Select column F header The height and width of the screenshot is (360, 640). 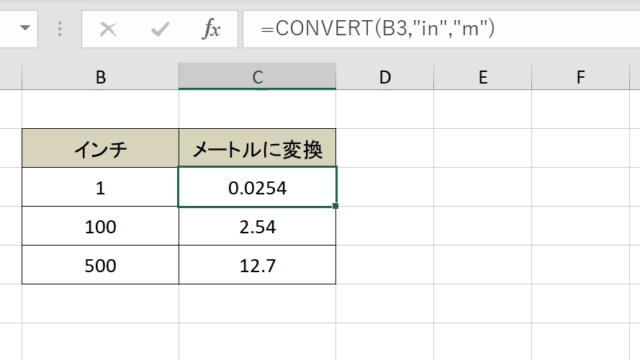[580, 76]
